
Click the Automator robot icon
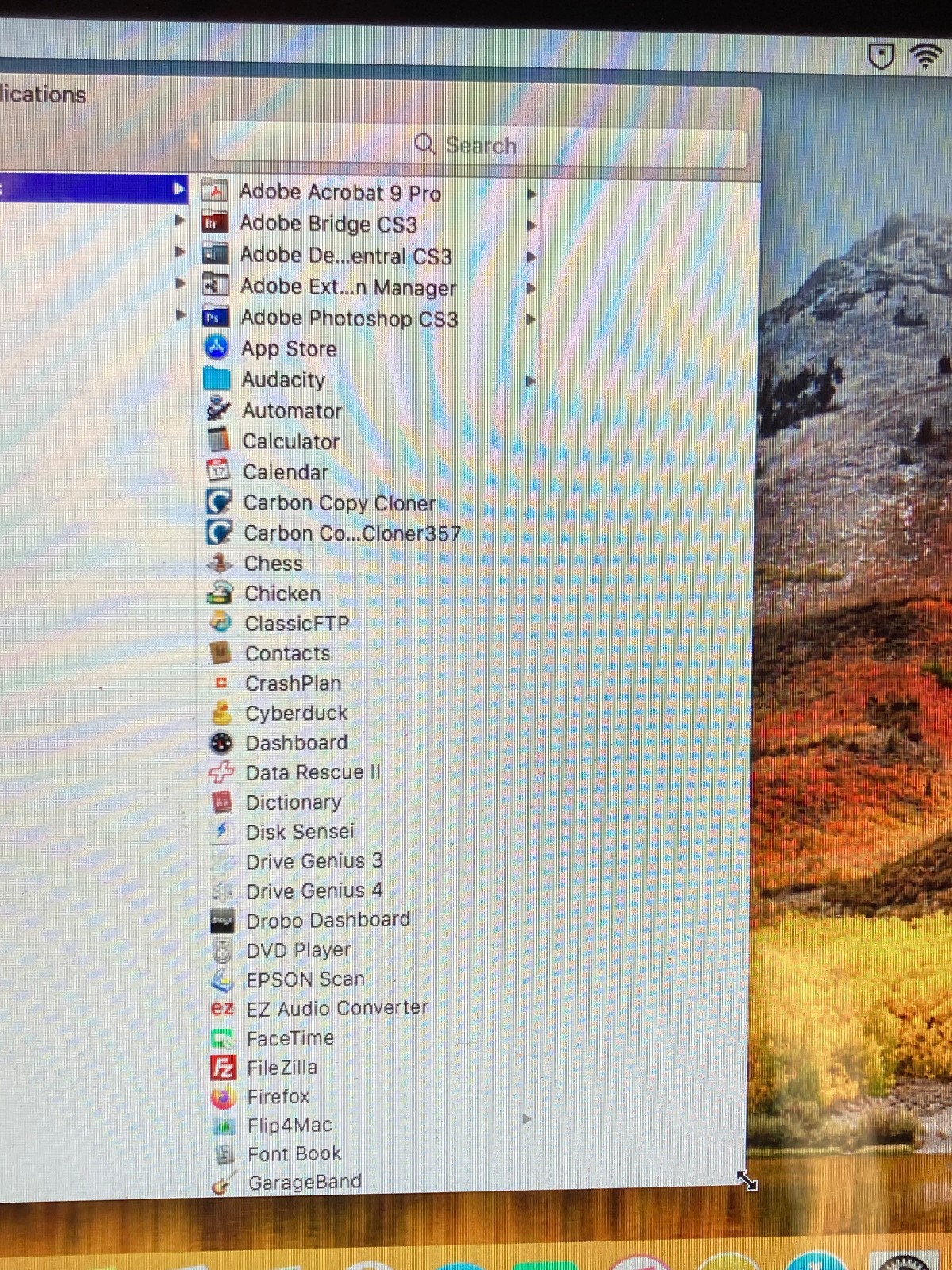point(218,410)
